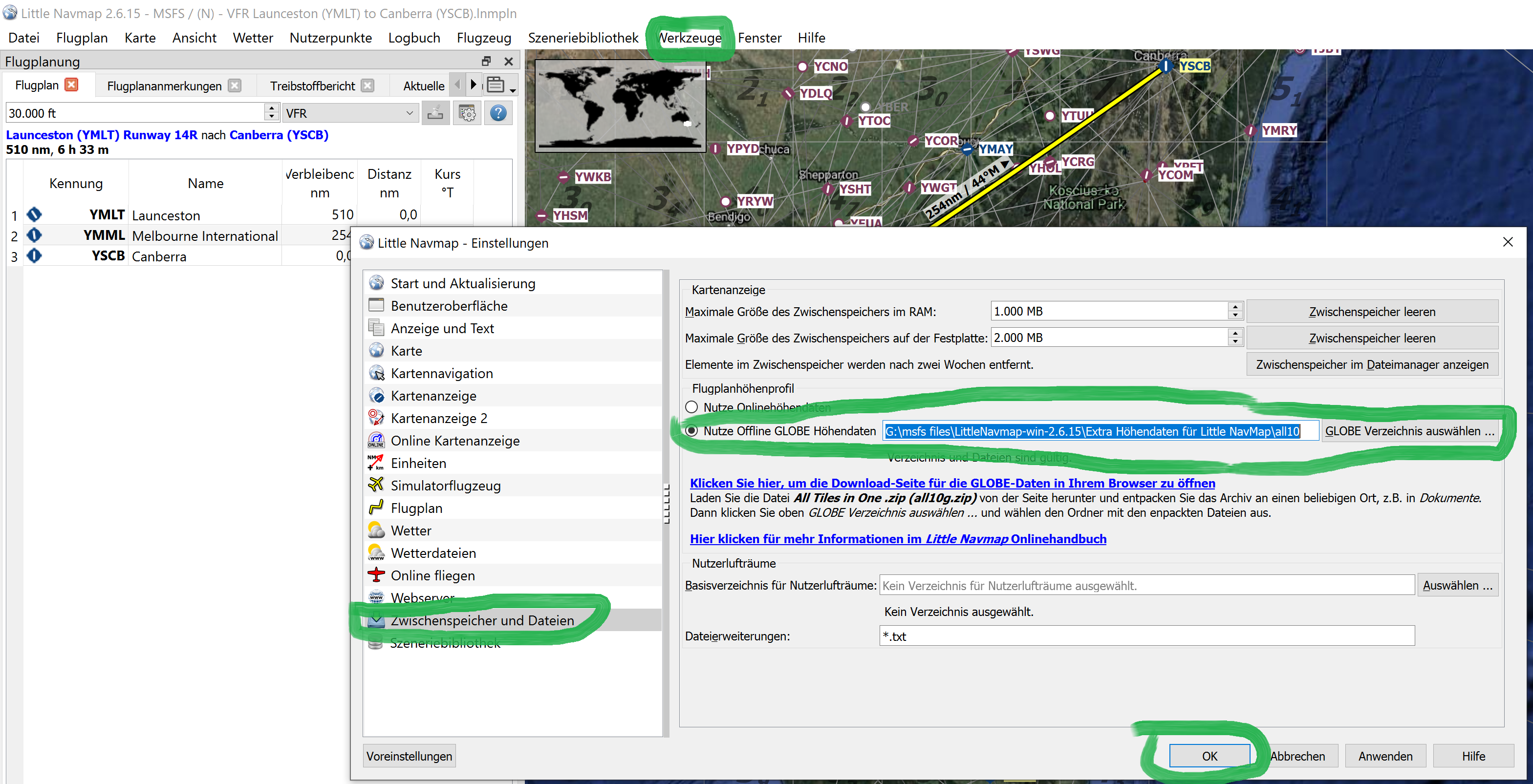Click Zwischenspeicher im Dateimanager anzeigen

tap(1372, 364)
